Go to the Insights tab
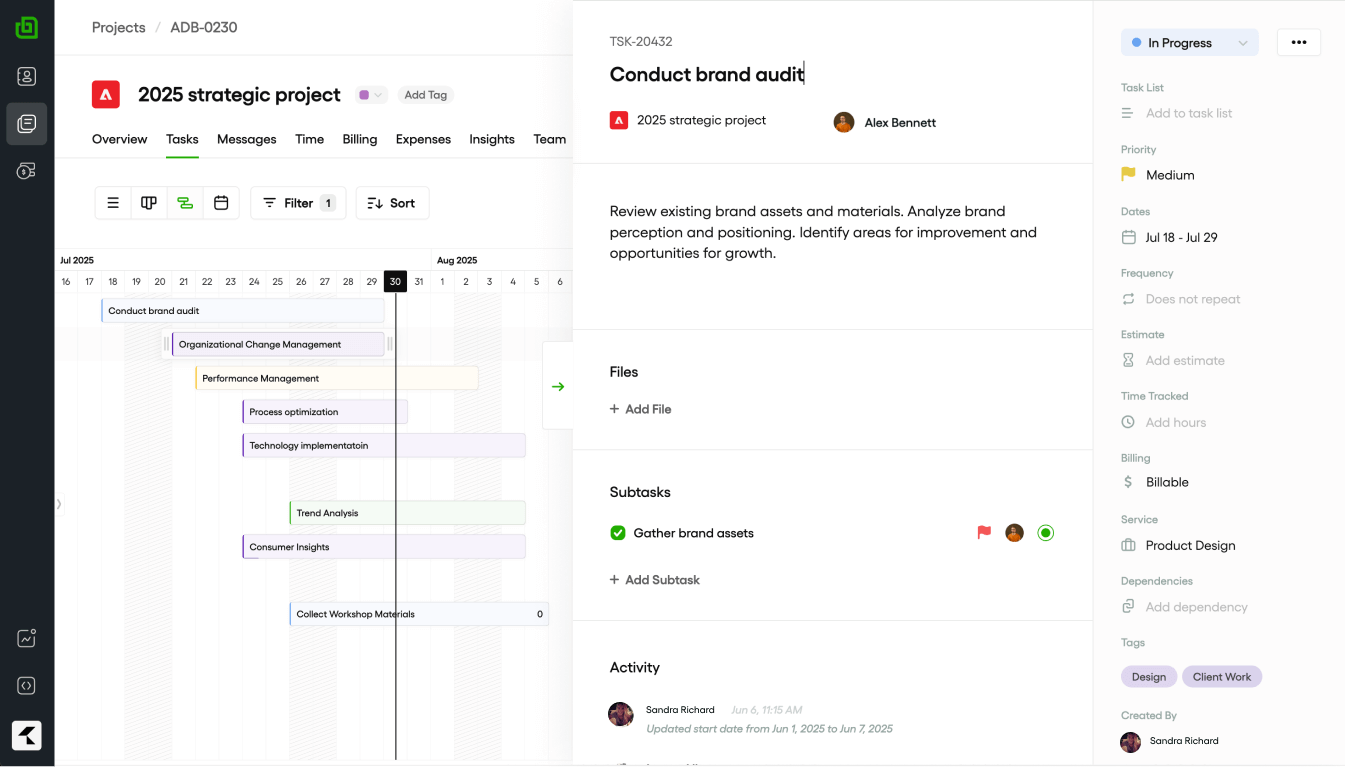 492,139
